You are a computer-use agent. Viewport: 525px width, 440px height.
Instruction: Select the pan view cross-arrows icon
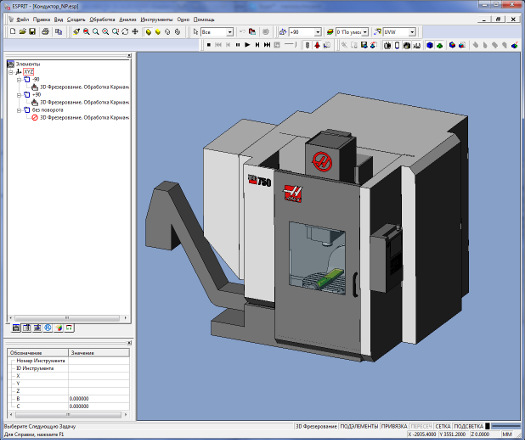point(135,32)
